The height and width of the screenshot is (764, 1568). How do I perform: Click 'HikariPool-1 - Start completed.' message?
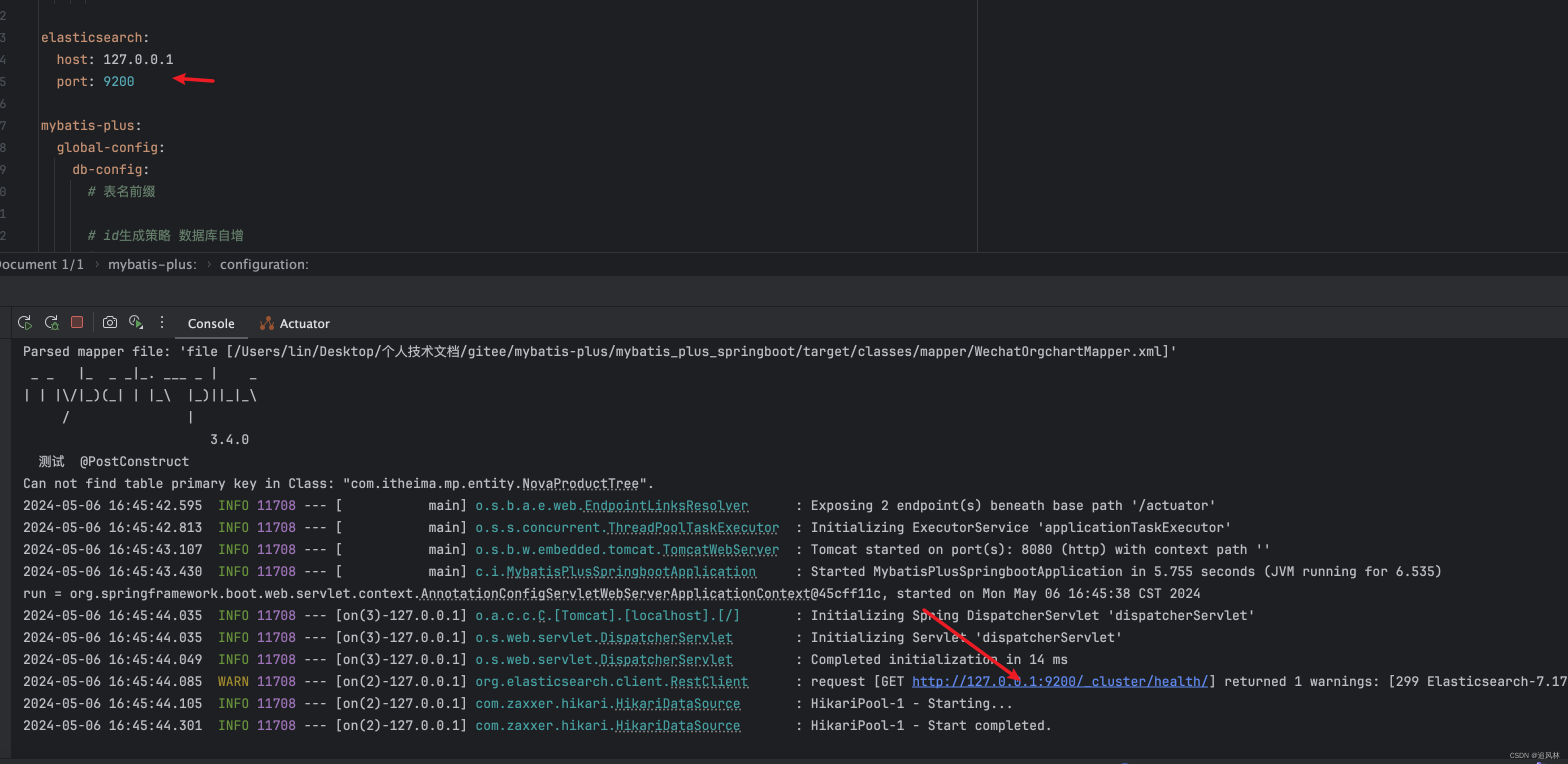pos(930,725)
